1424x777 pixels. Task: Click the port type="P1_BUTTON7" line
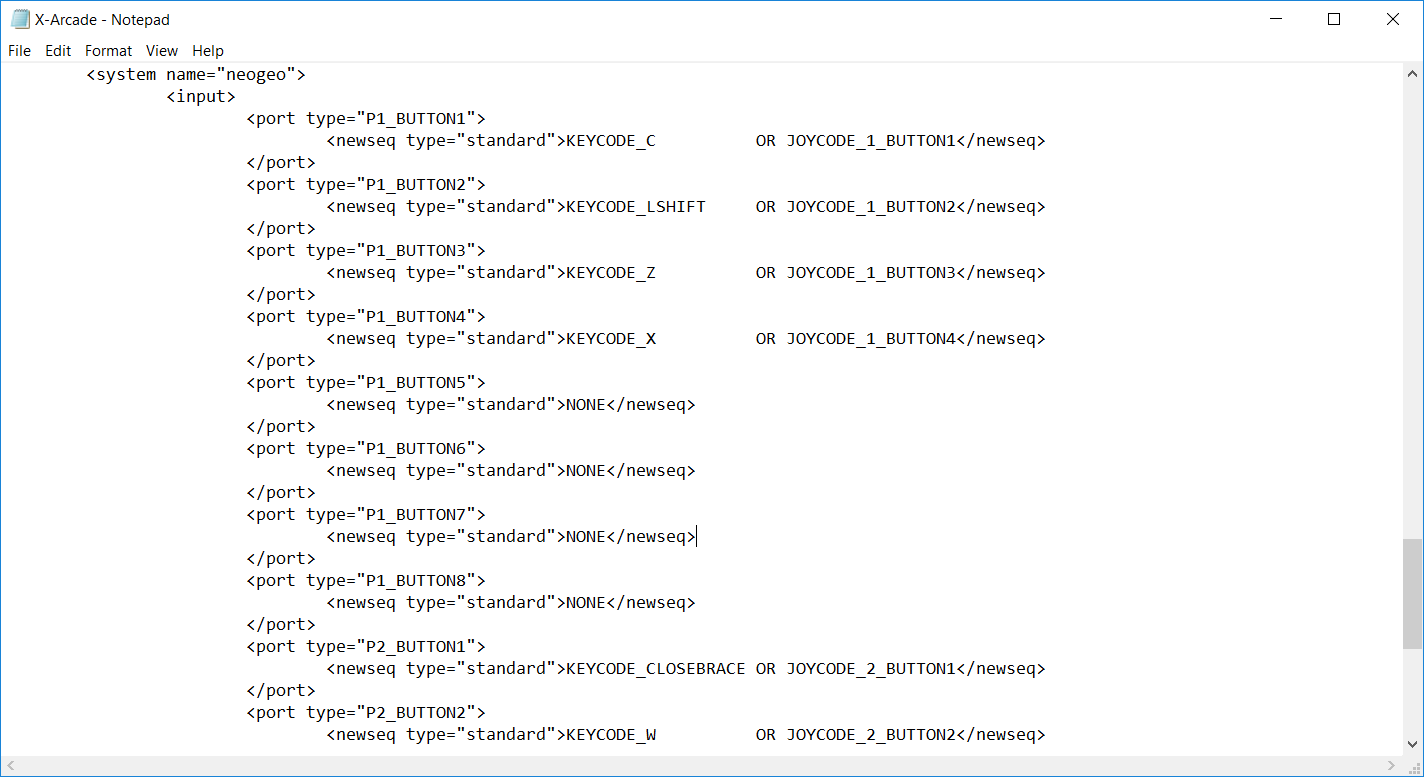pos(366,514)
